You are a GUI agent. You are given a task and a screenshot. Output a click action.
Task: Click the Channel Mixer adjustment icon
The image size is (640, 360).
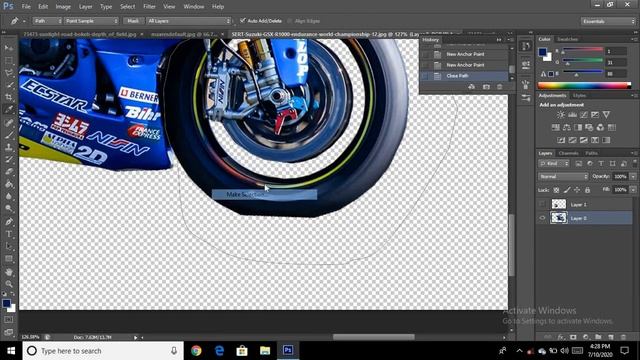click(x=600, y=127)
